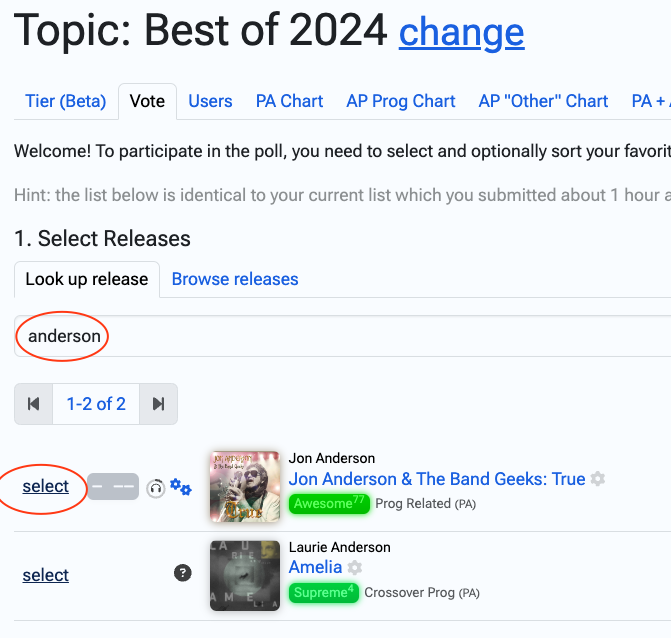This screenshot has height=638, width=671.
Task: Go to last page of results
Action: (158, 404)
